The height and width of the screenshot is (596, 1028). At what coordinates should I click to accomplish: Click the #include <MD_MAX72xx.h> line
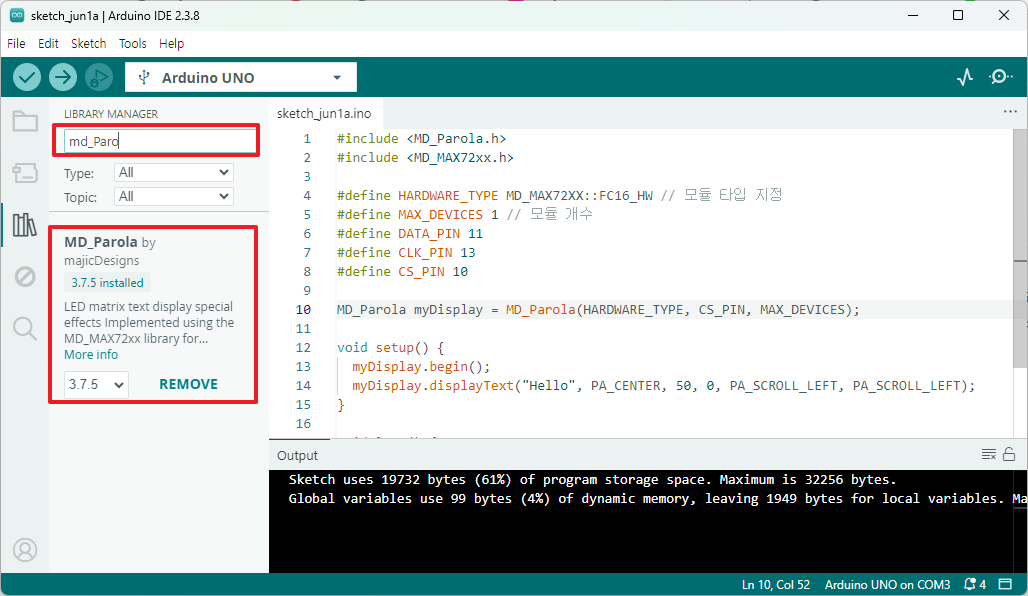coord(425,157)
